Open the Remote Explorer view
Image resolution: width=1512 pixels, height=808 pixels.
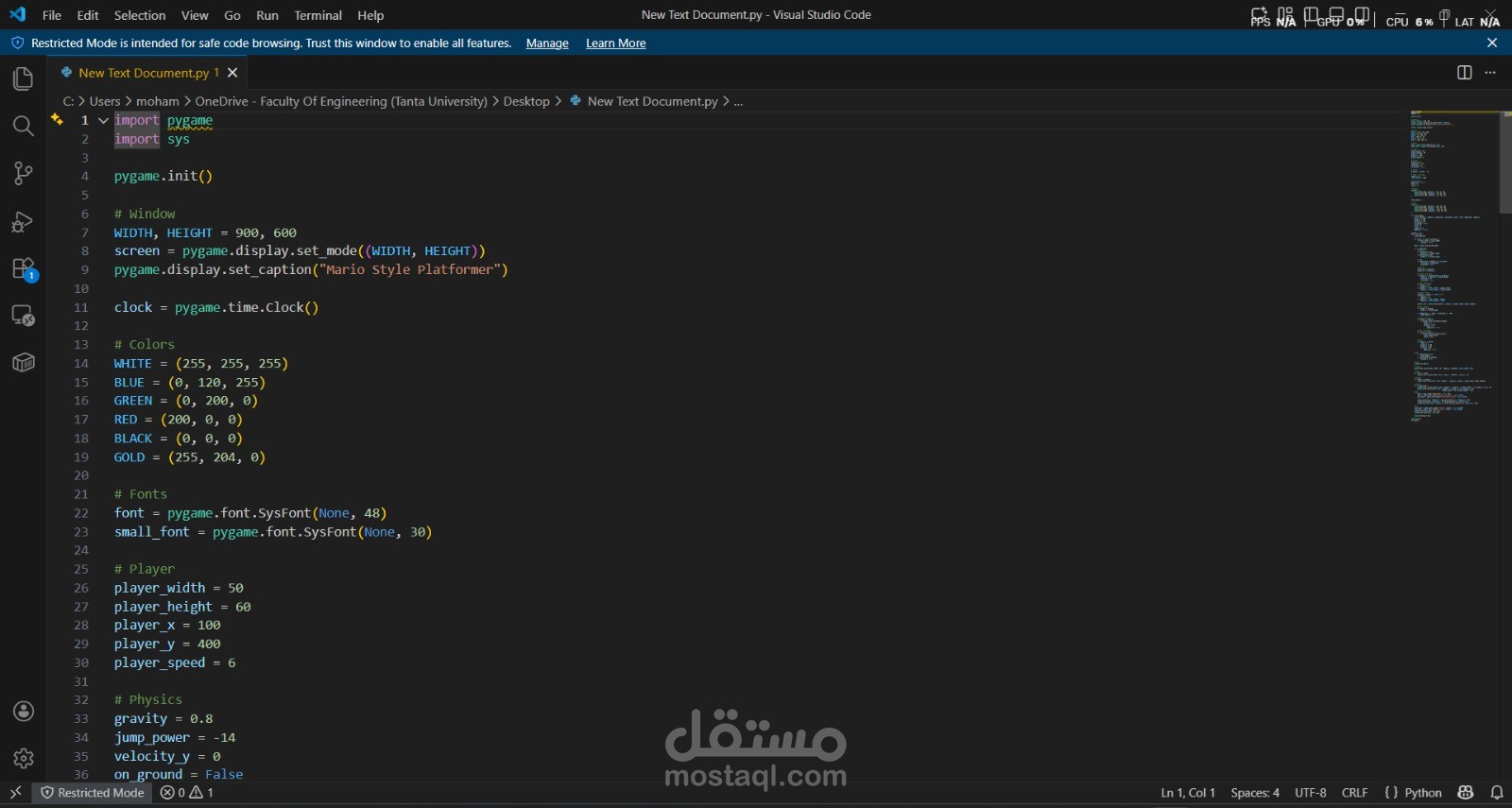tap(23, 316)
